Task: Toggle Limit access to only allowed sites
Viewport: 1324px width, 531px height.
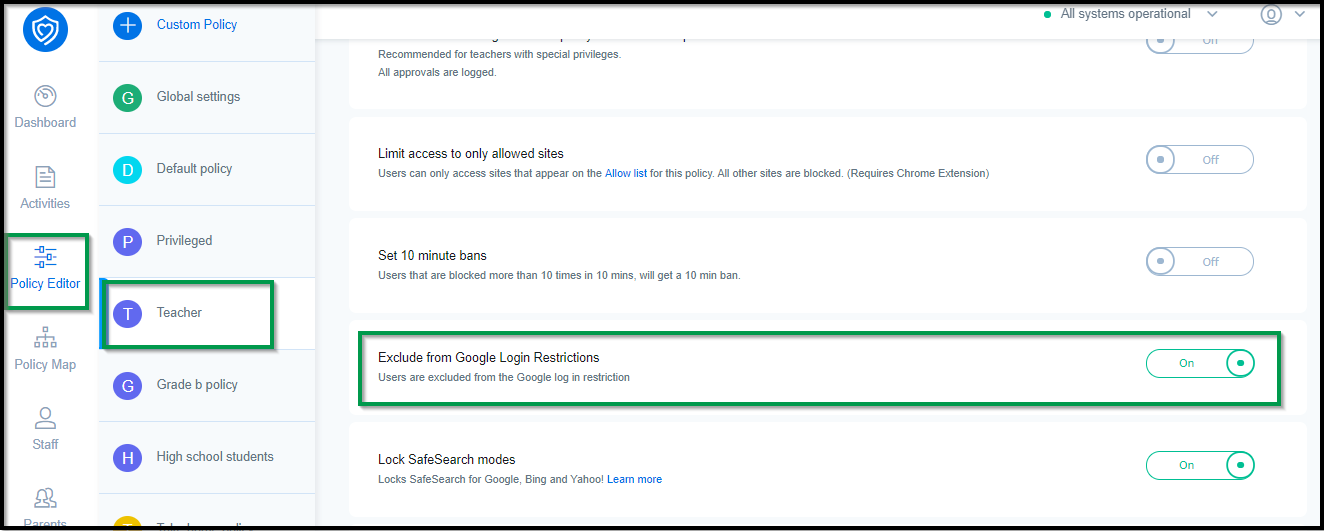Action: [x=1199, y=160]
